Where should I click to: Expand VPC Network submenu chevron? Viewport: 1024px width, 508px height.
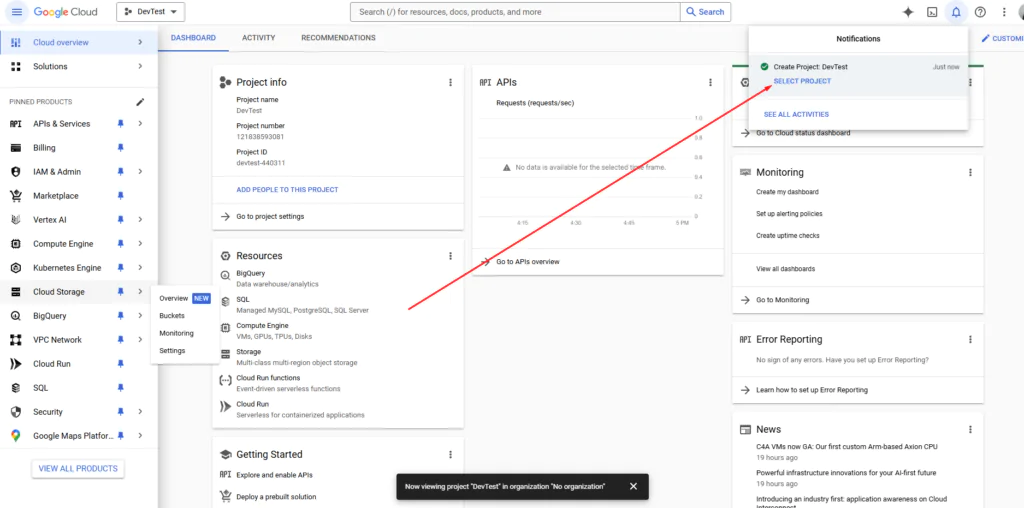140,340
